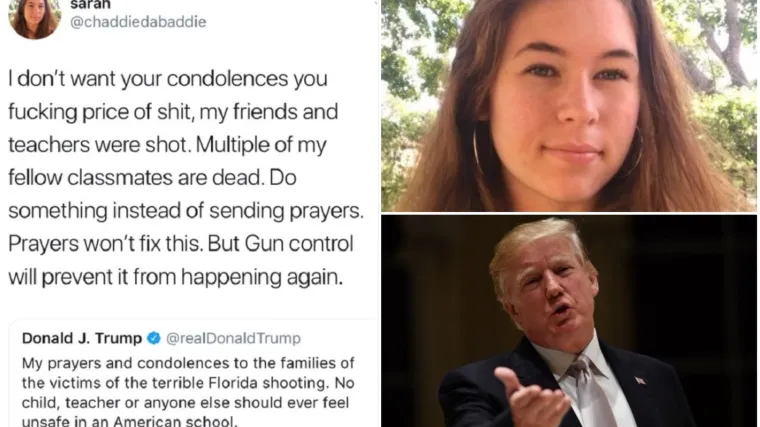Image resolution: width=760 pixels, height=427 pixels.
Task: Click Donald J. Trump name in quoted tweet
Action: coord(82,338)
